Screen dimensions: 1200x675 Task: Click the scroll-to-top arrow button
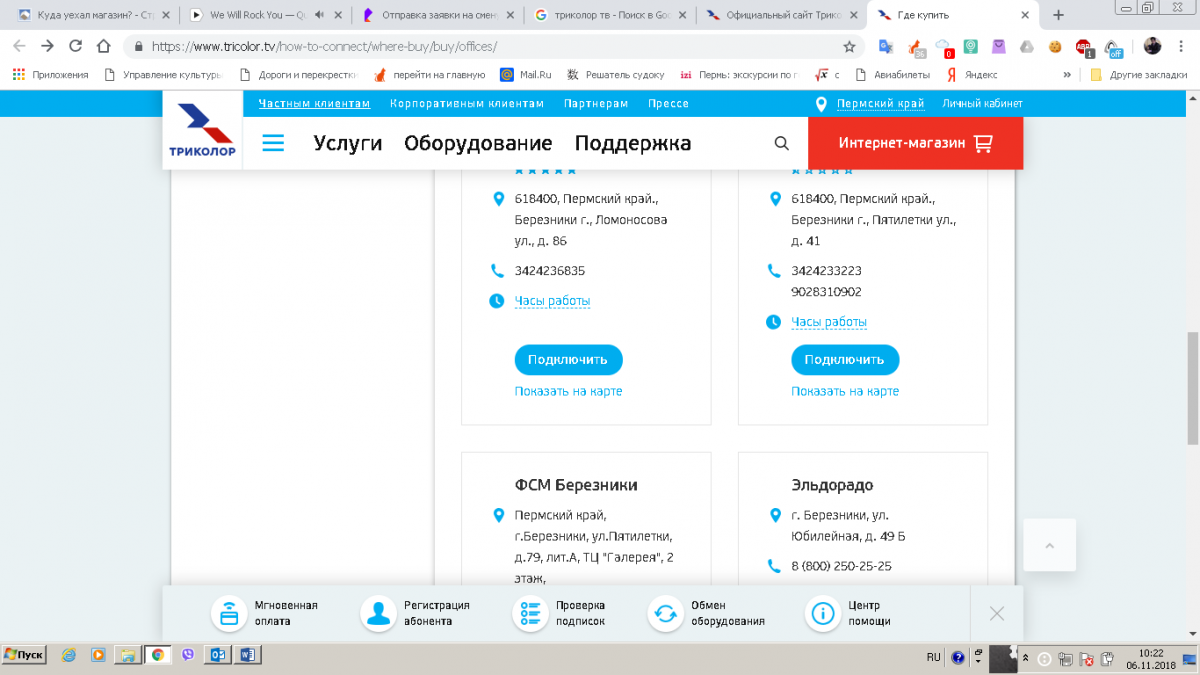click(1049, 545)
